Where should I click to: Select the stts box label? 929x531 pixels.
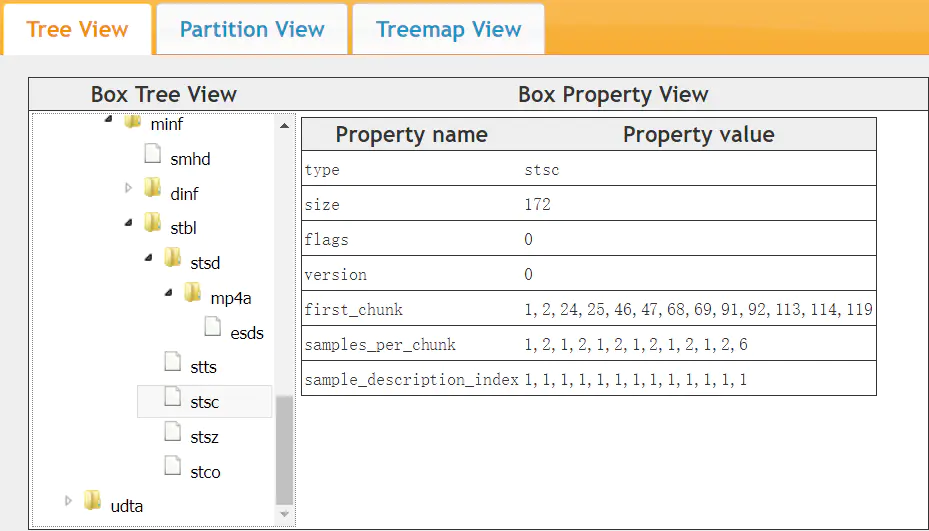click(x=203, y=367)
